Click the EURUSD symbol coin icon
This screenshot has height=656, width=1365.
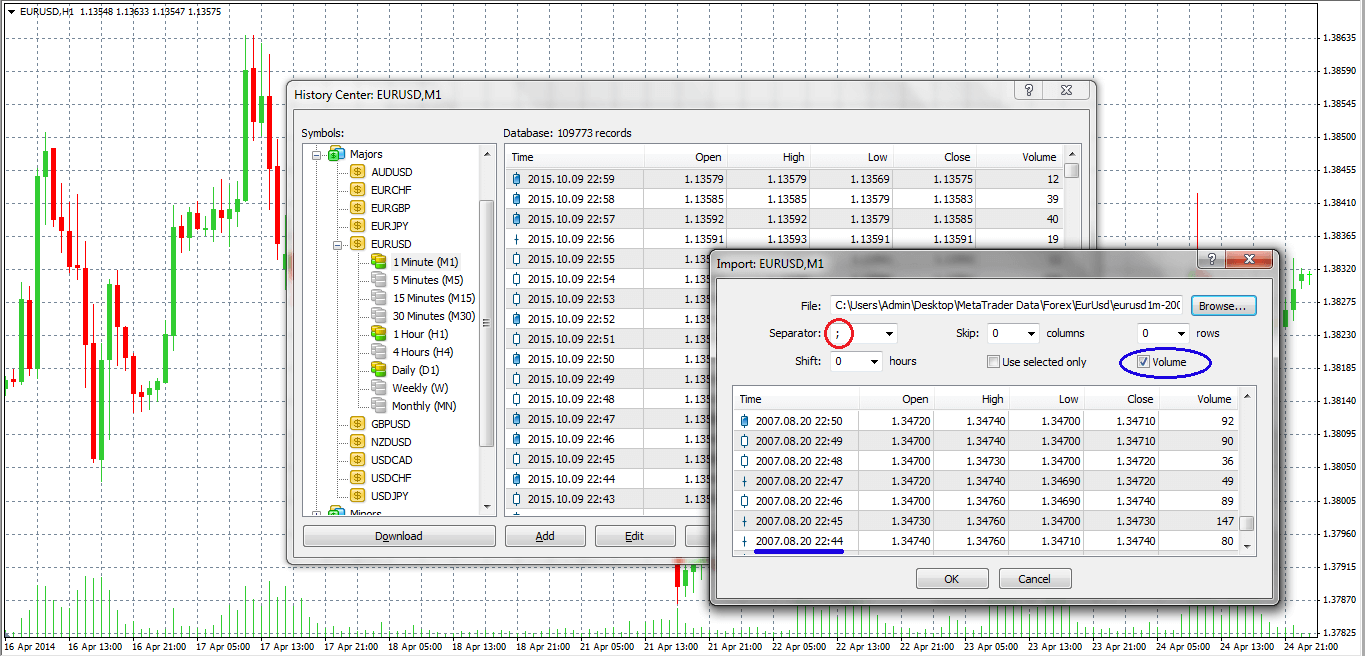pos(357,244)
